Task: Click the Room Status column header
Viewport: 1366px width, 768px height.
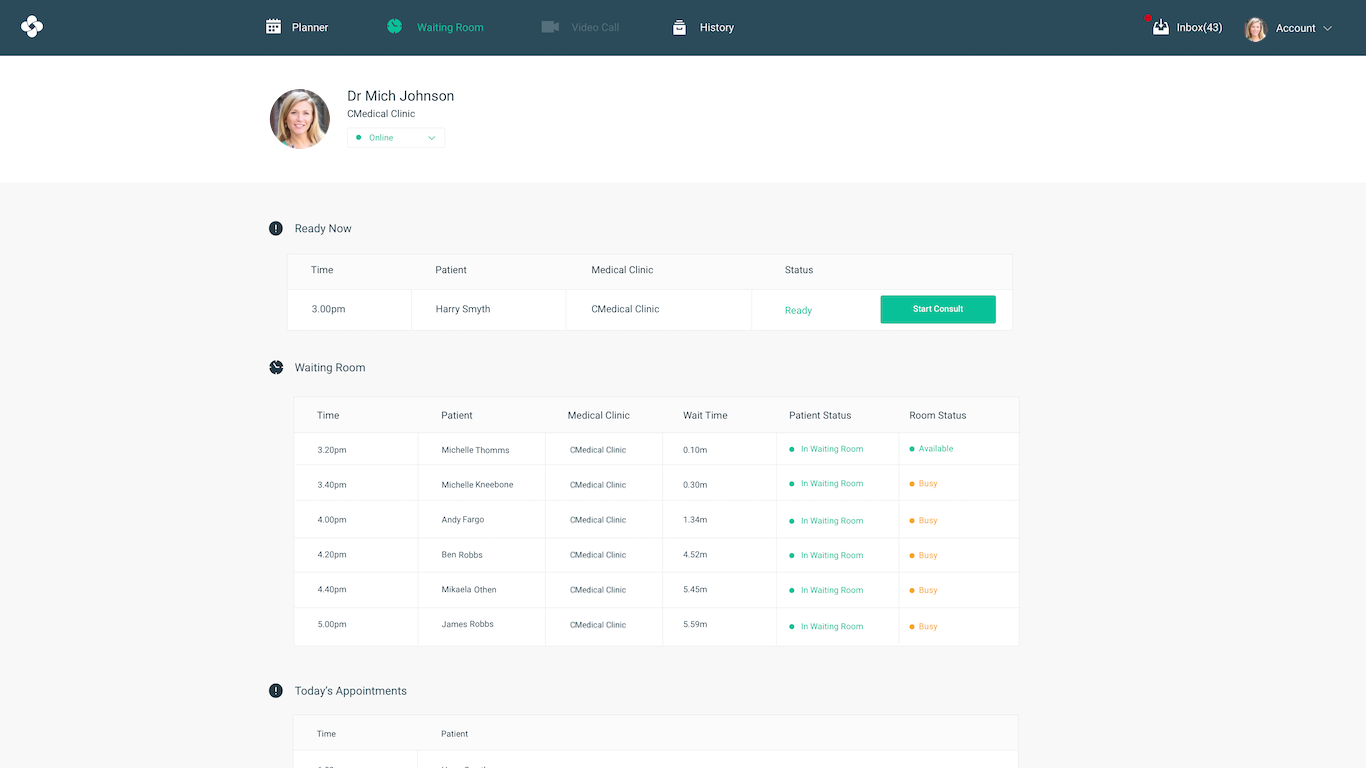Action: [938, 415]
